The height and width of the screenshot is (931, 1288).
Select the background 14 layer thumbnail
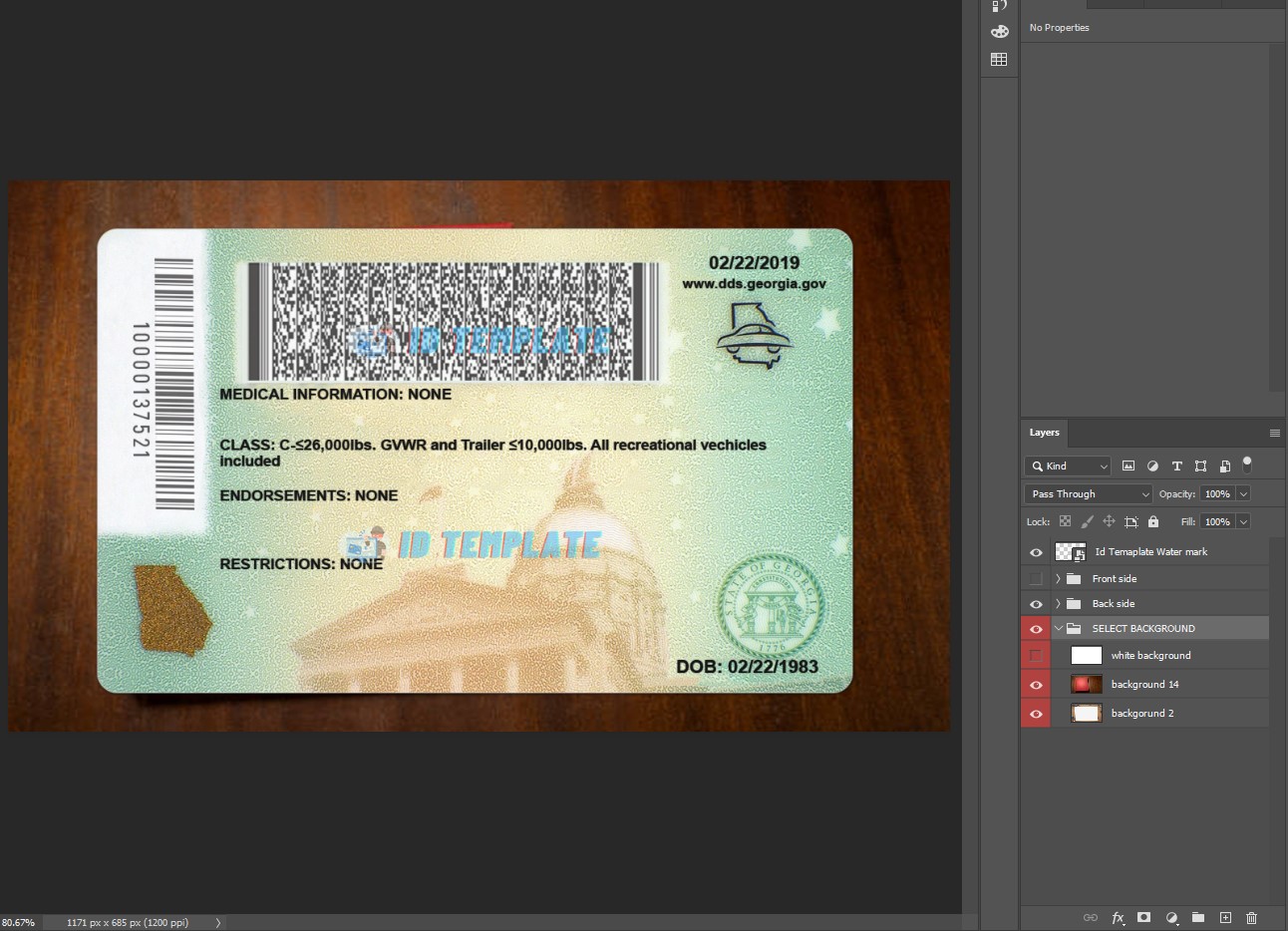pyautogui.click(x=1087, y=684)
